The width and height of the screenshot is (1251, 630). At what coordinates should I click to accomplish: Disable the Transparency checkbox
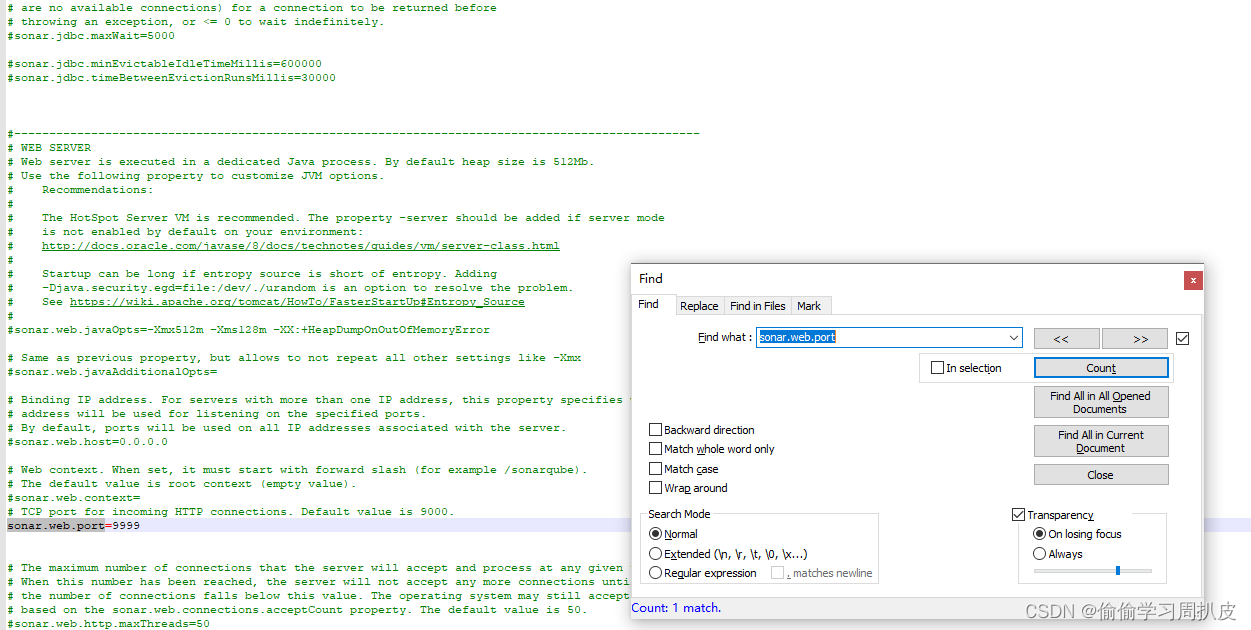pyautogui.click(x=1017, y=514)
